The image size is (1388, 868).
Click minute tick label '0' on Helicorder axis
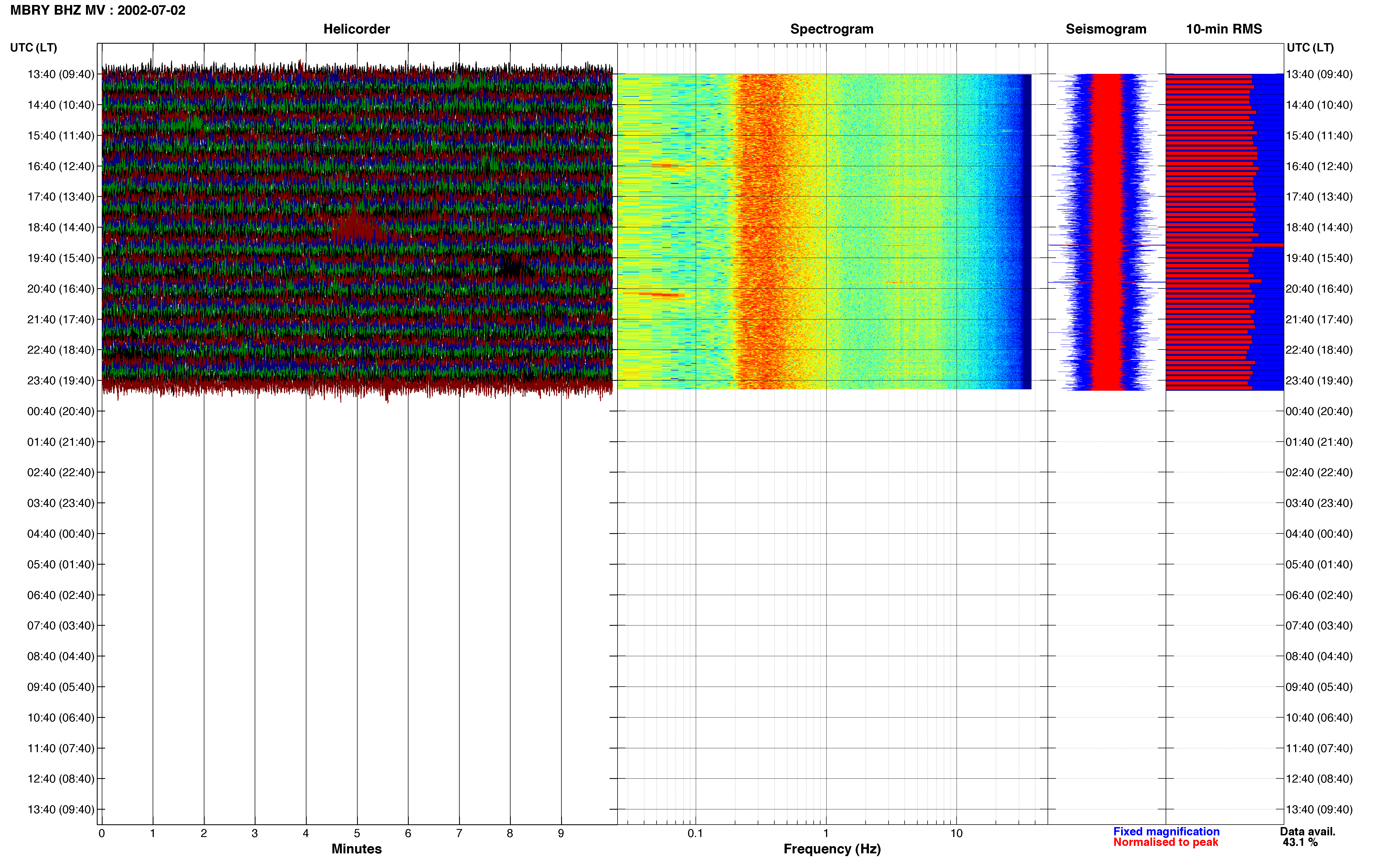point(101,833)
